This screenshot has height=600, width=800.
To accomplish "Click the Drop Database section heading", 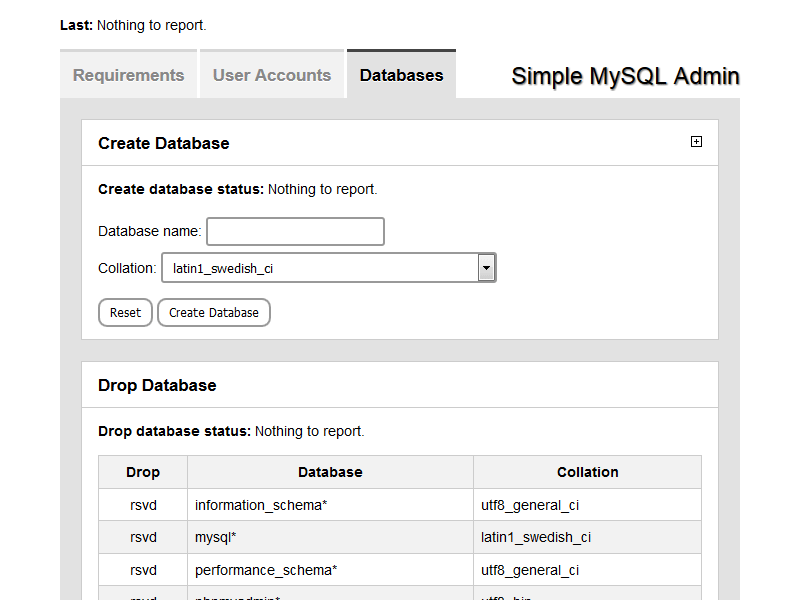I will click(x=157, y=385).
